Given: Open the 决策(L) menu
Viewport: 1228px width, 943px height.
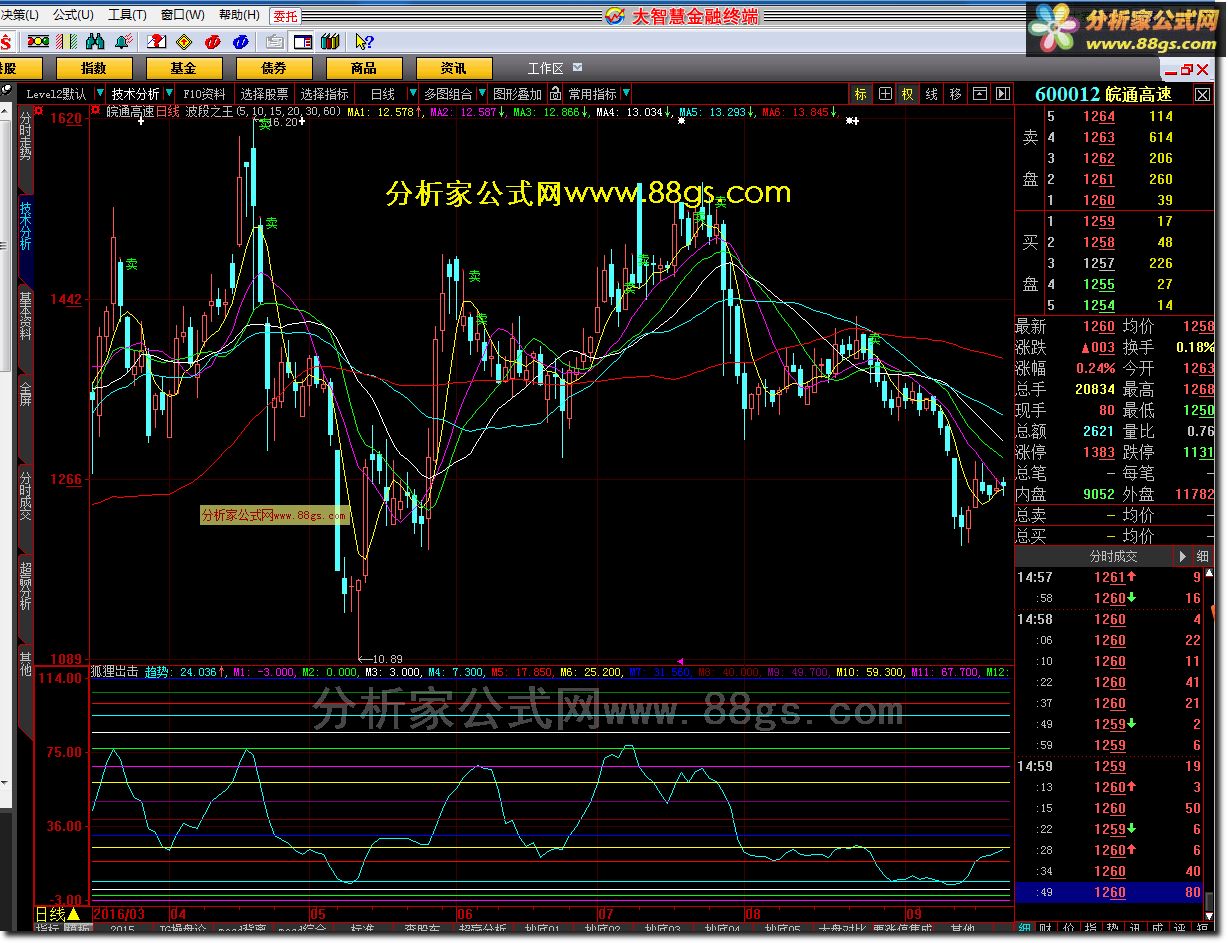Looking at the screenshot, I should point(19,15).
